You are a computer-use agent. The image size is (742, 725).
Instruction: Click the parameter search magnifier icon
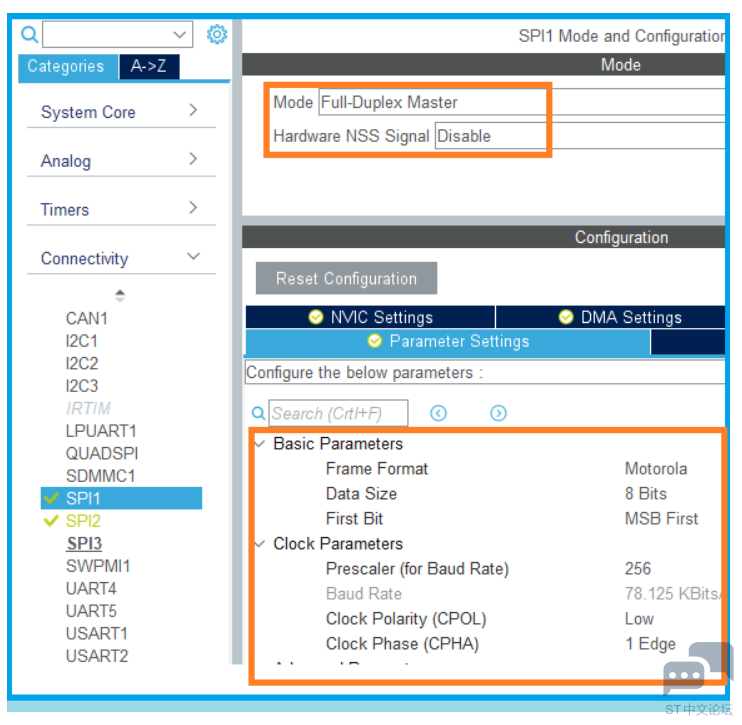[258, 413]
